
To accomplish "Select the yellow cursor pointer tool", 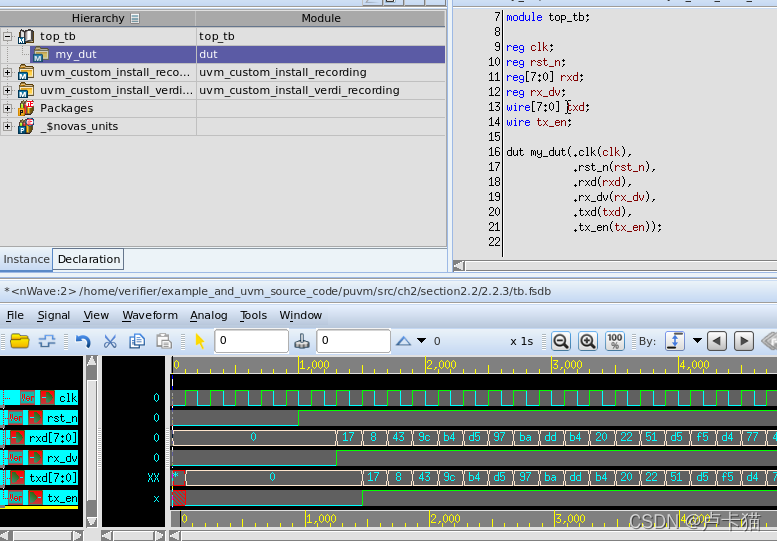I will click(x=199, y=341).
